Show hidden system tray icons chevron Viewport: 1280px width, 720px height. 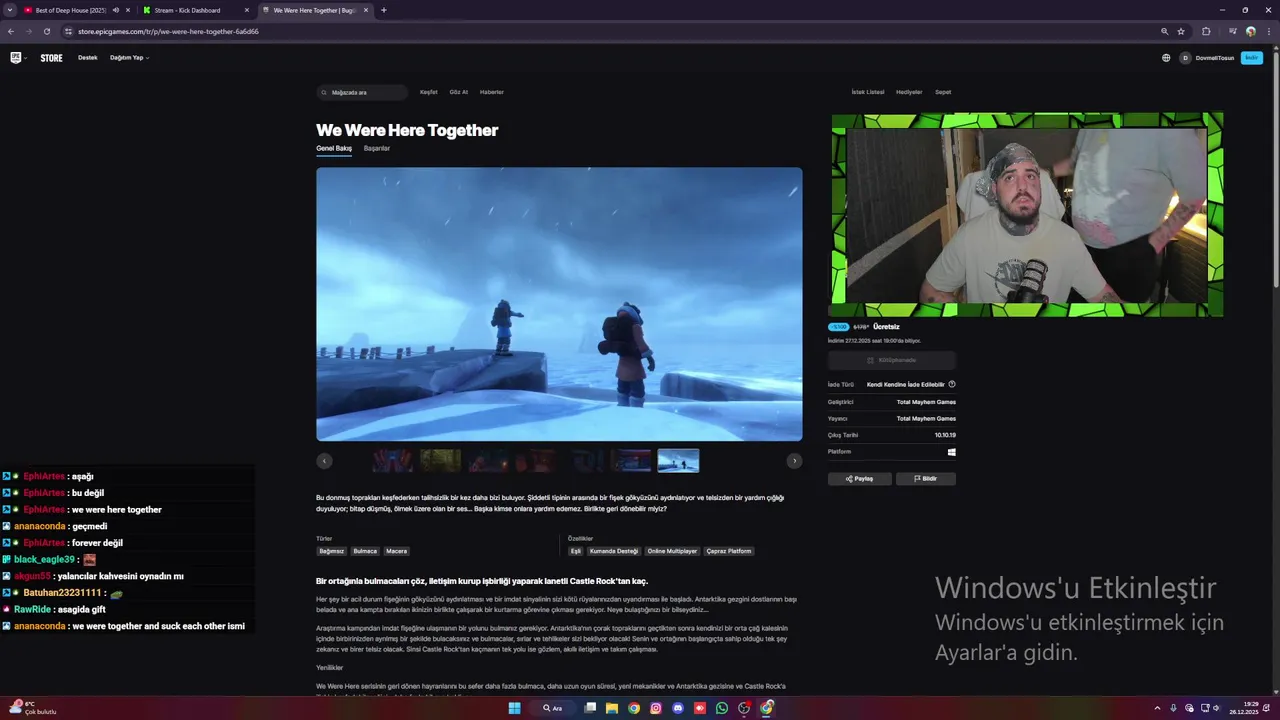(1158, 708)
